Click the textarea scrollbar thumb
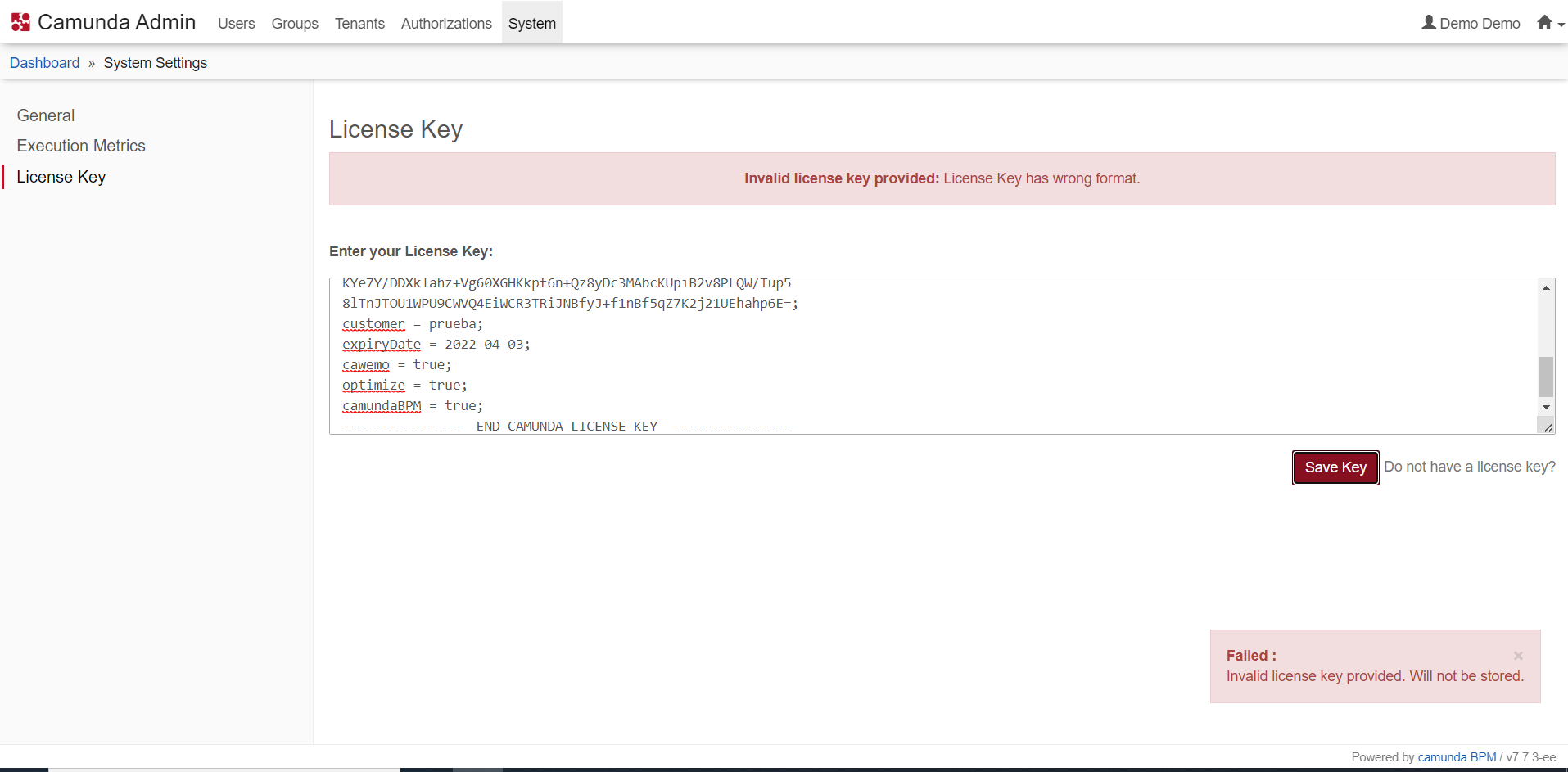The height and width of the screenshot is (772, 1568). [1546, 377]
